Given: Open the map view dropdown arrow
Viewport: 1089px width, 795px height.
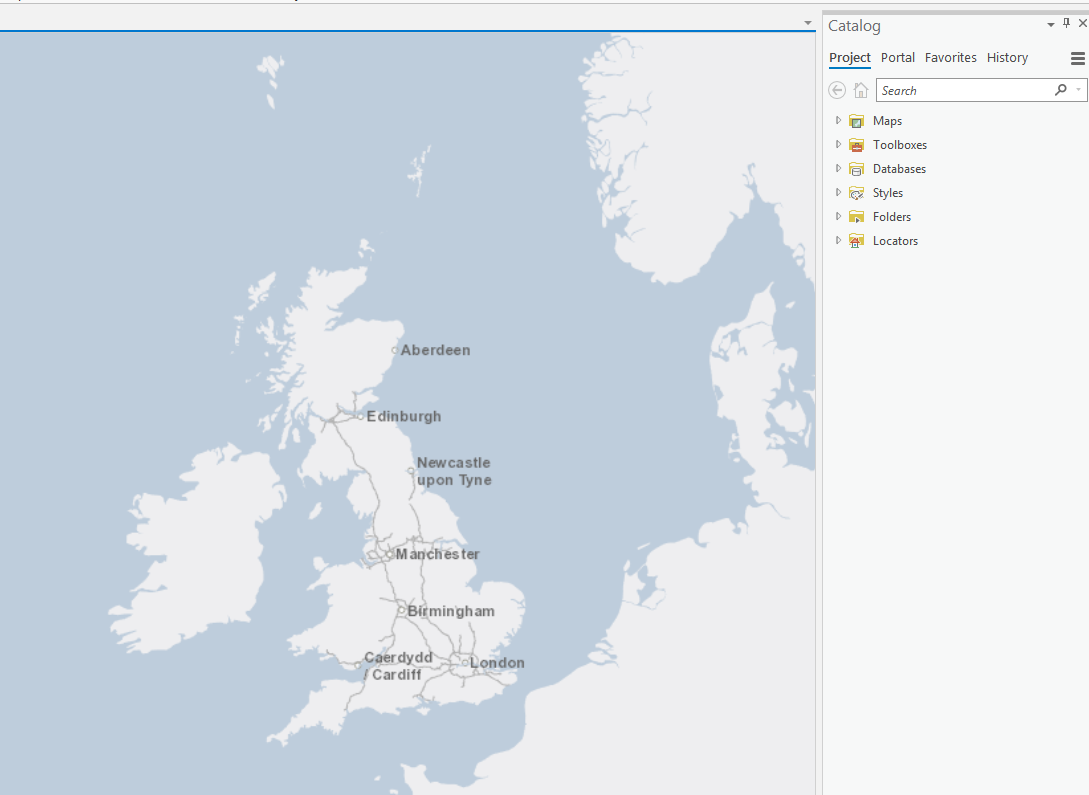Looking at the screenshot, I should click(806, 22).
